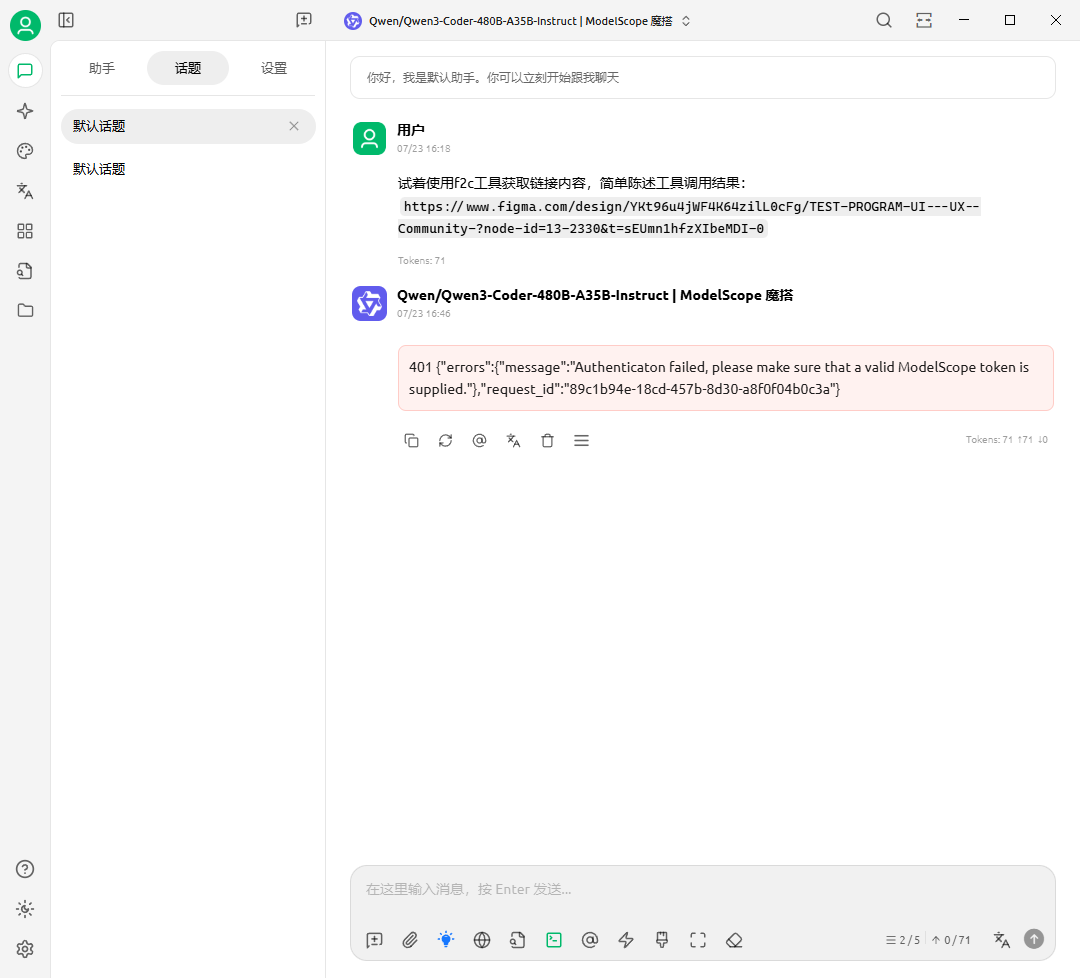Click the context count 2/5 indicator
Image resolution: width=1080 pixels, height=978 pixels.
tap(903, 940)
